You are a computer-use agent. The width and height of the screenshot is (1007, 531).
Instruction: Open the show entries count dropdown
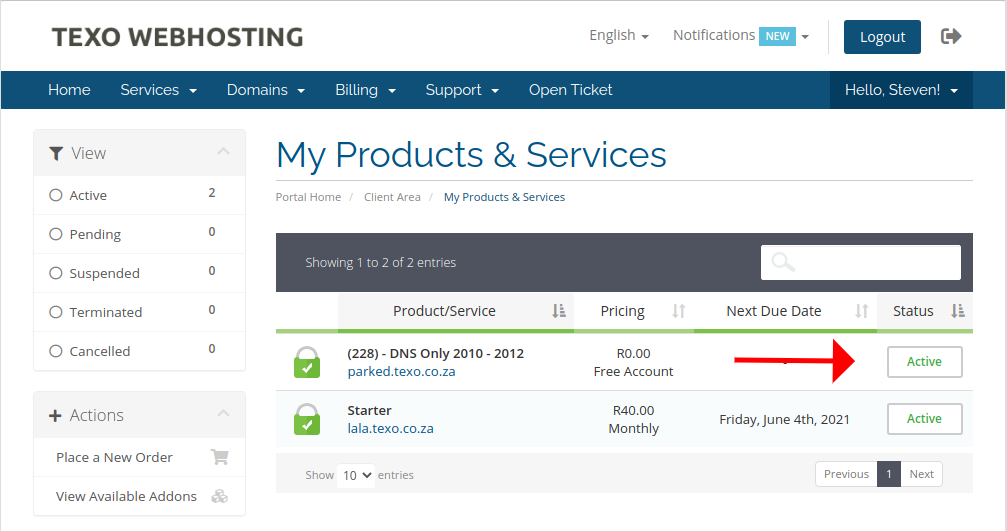[356, 475]
